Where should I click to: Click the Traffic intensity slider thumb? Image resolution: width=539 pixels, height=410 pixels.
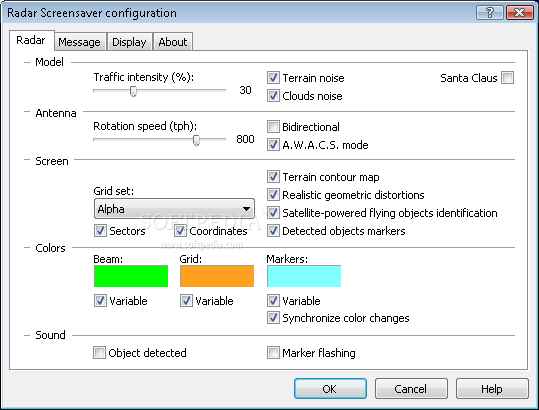pyautogui.click(x=133, y=91)
